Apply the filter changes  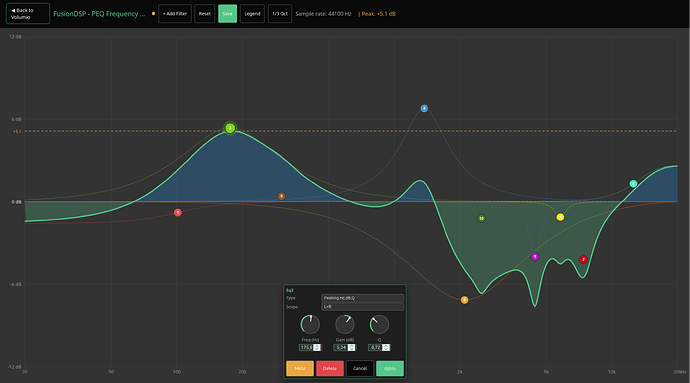coord(390,368)
